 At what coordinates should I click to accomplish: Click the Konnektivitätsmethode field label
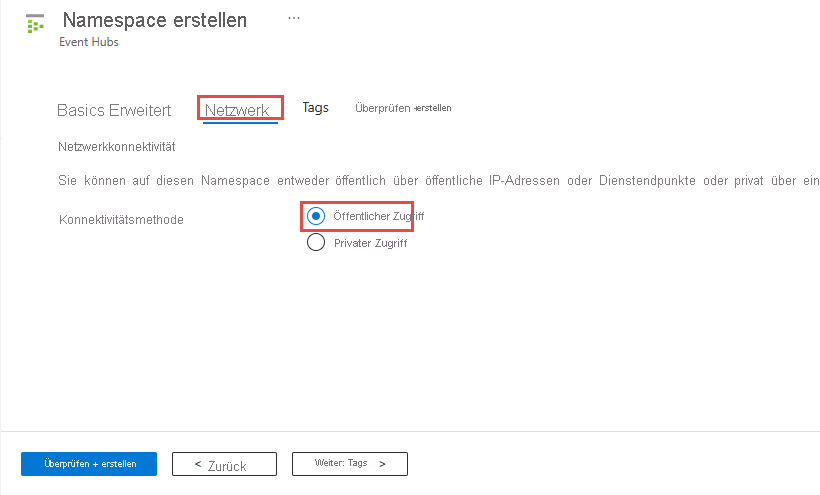(121, 219)
